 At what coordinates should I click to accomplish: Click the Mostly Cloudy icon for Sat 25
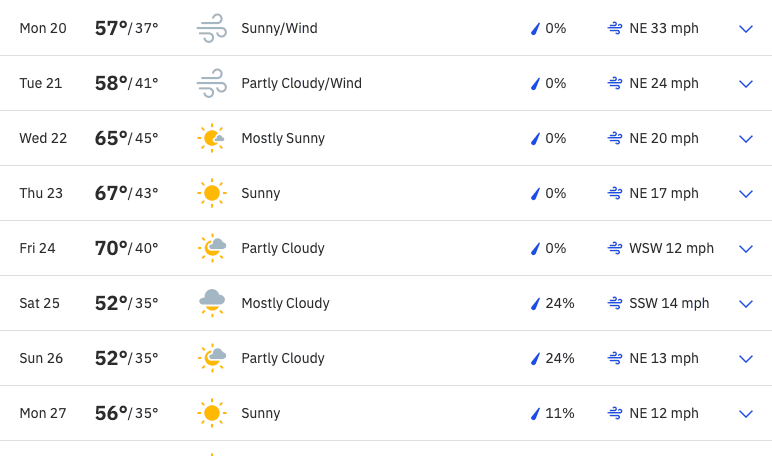[212, 303]
